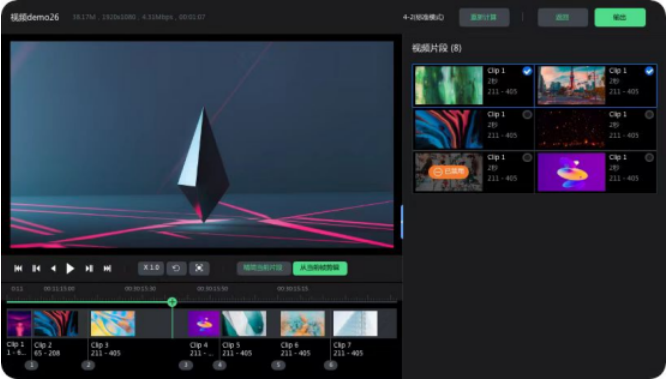Image resolution: width=666 pixels, height=380 pixels.
Task: Click cut marker number 4 below timeline
Action: point(220,365)
